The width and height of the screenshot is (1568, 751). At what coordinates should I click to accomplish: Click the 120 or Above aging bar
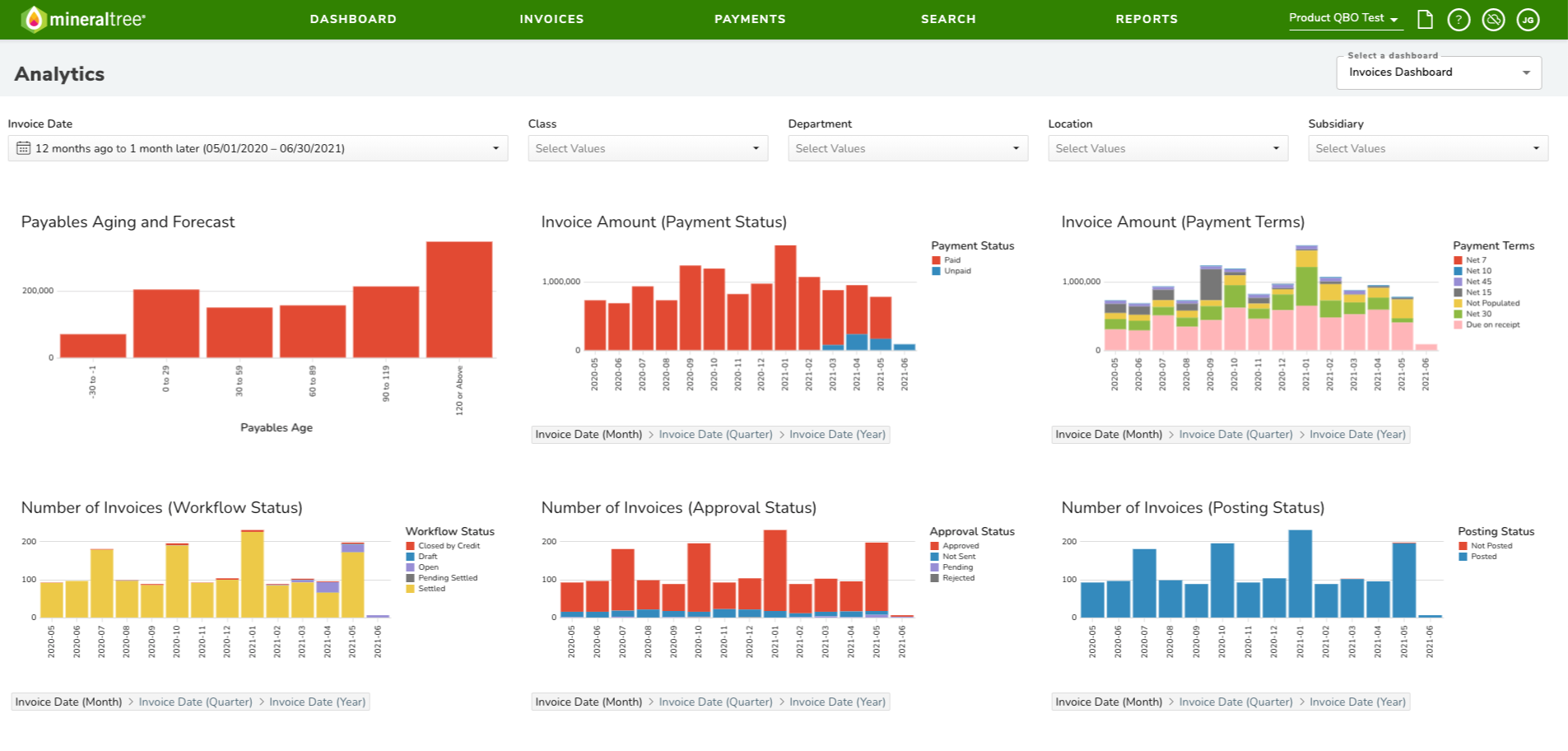[459, 300]
